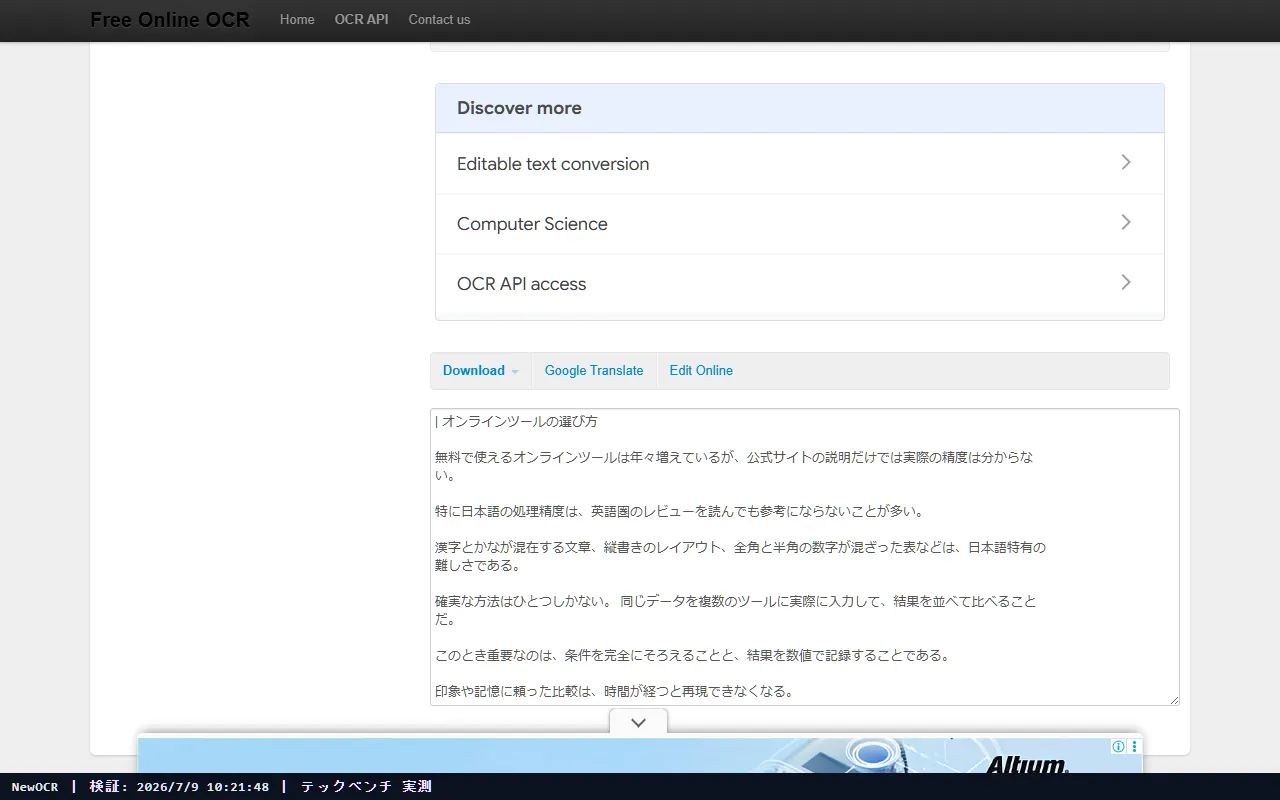Image resolution: width=1280 pixels, height=800 pixels.
Task: Open the Download dropdown menu
Action: (x=481, y=370)
